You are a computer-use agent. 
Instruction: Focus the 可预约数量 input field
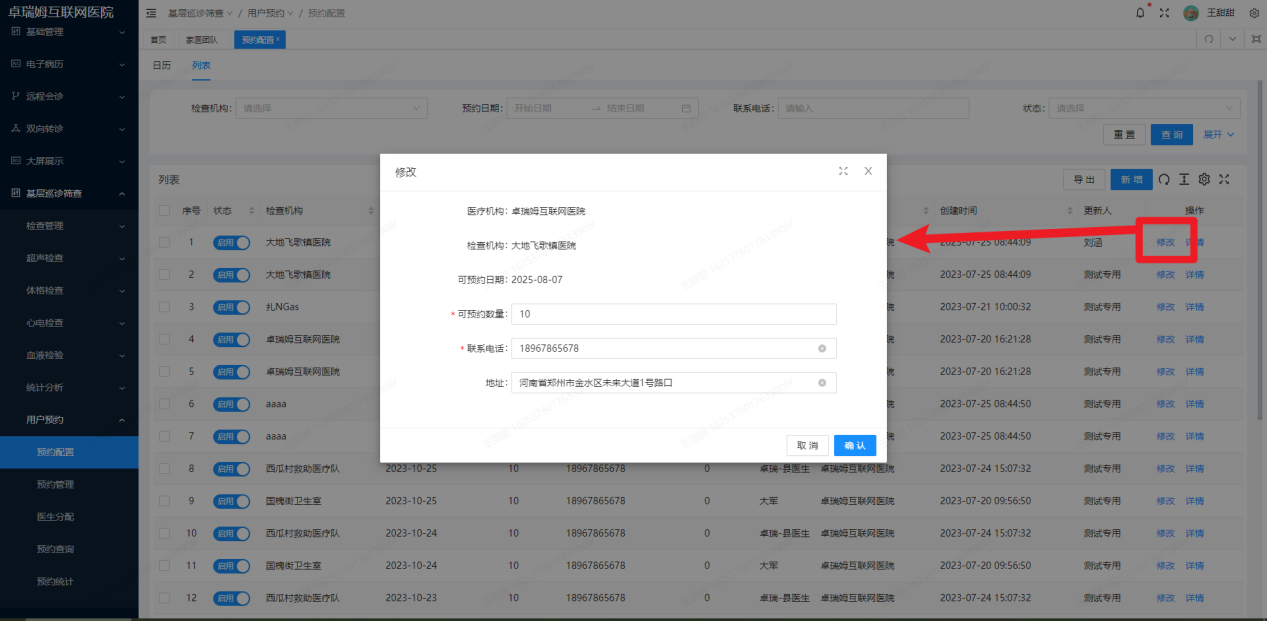coord(673,314)
